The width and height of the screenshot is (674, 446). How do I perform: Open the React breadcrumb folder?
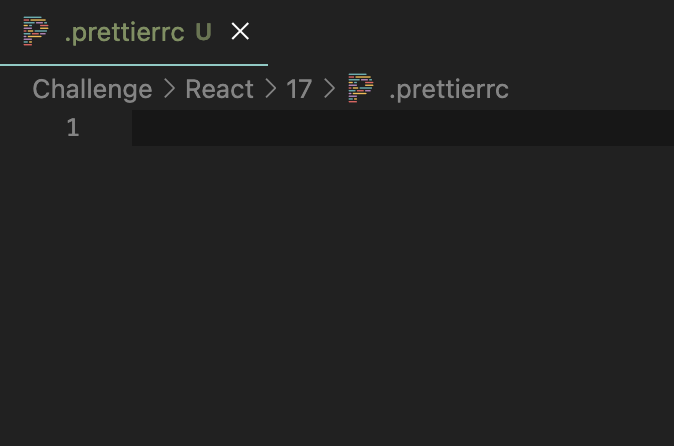tap(219, 89)
